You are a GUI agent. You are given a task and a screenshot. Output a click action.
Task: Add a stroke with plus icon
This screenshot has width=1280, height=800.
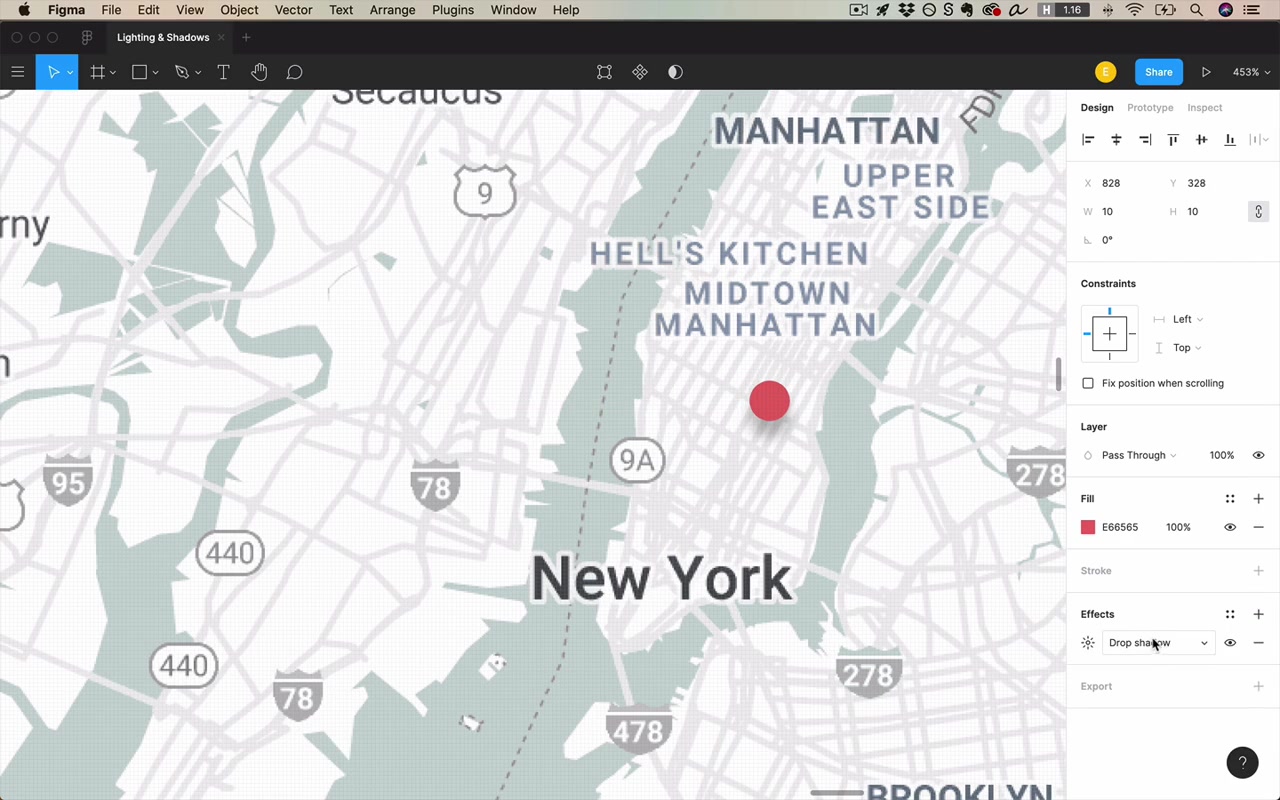click(1258, 571)
